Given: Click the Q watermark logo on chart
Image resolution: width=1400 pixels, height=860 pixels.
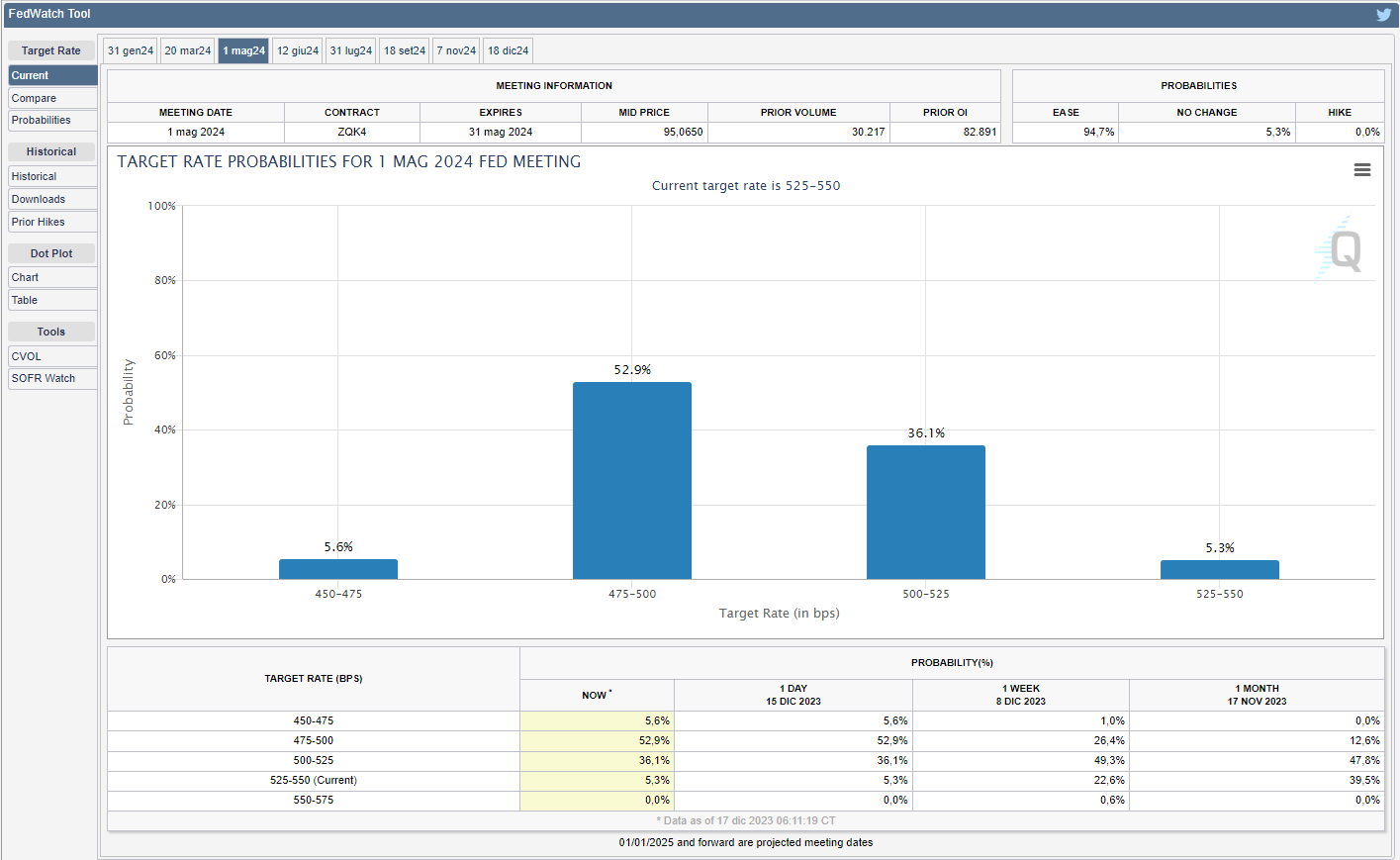Looking at the screenshot, I should pos(1342,250).
